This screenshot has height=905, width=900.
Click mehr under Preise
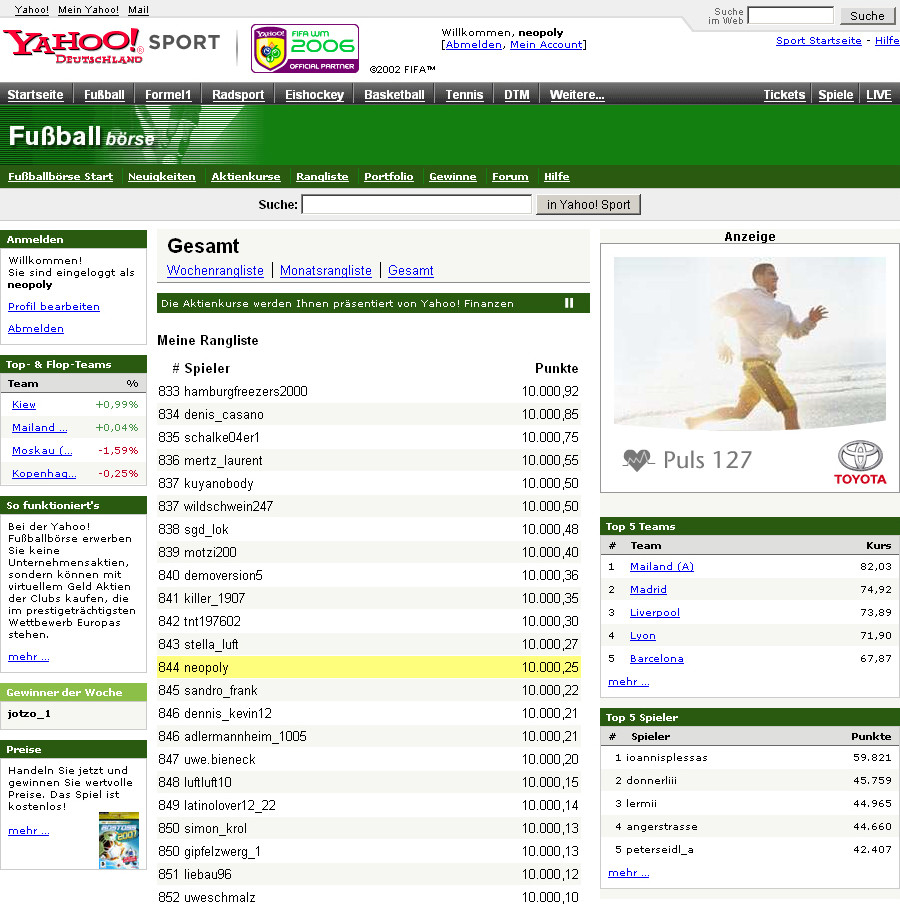click(x=28, y=831)
